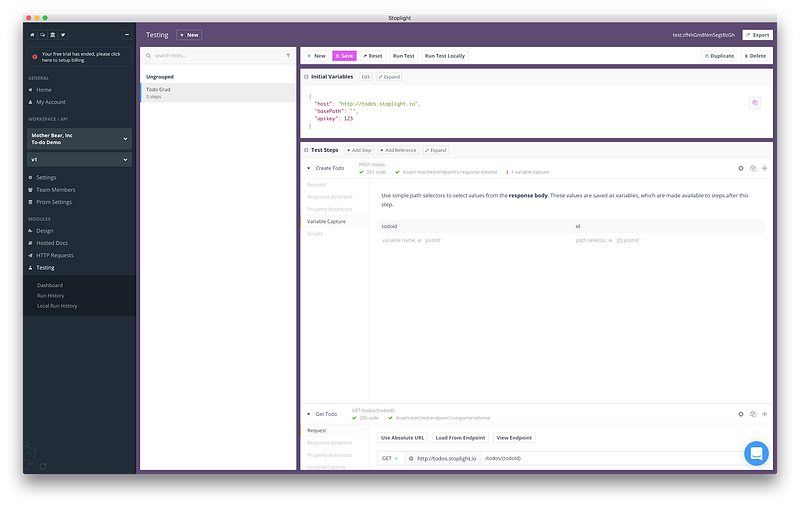Collapse the Get Todo step
This screenshot has width=800, height=507.
point(309,414)
